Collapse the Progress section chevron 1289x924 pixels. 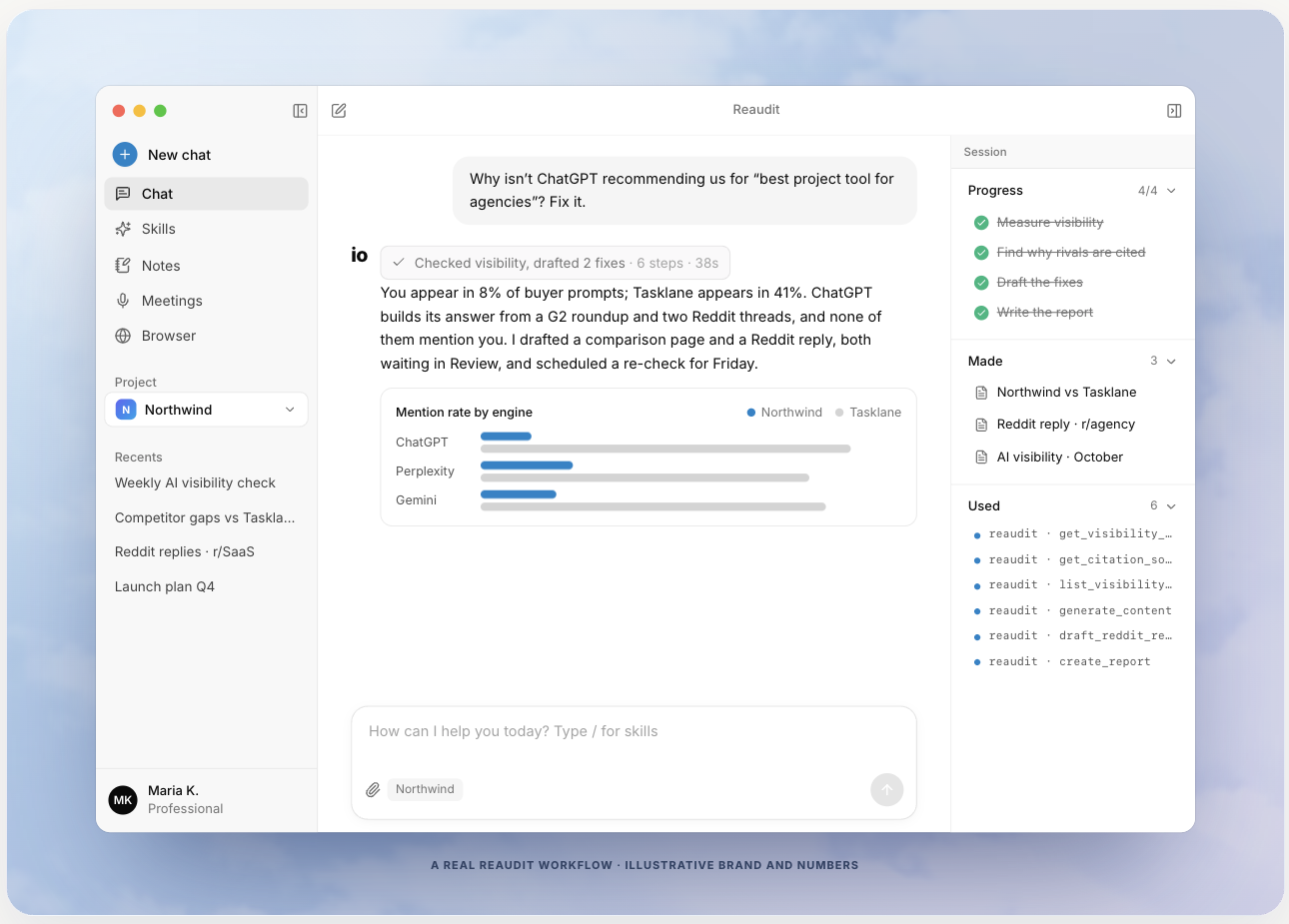pos(1171,191)
